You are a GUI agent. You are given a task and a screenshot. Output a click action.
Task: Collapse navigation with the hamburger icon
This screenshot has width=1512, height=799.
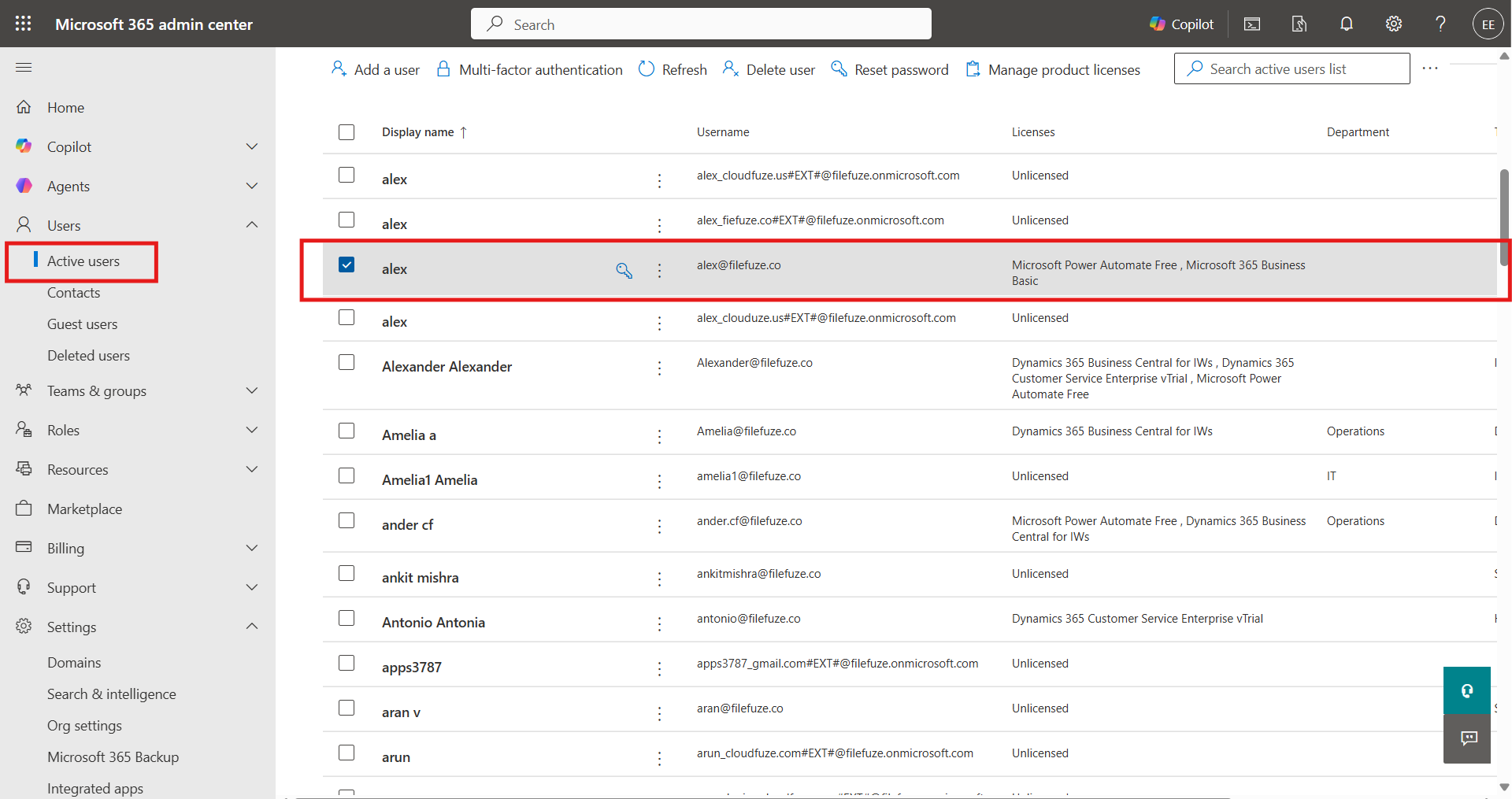click(x=24, y=68)
